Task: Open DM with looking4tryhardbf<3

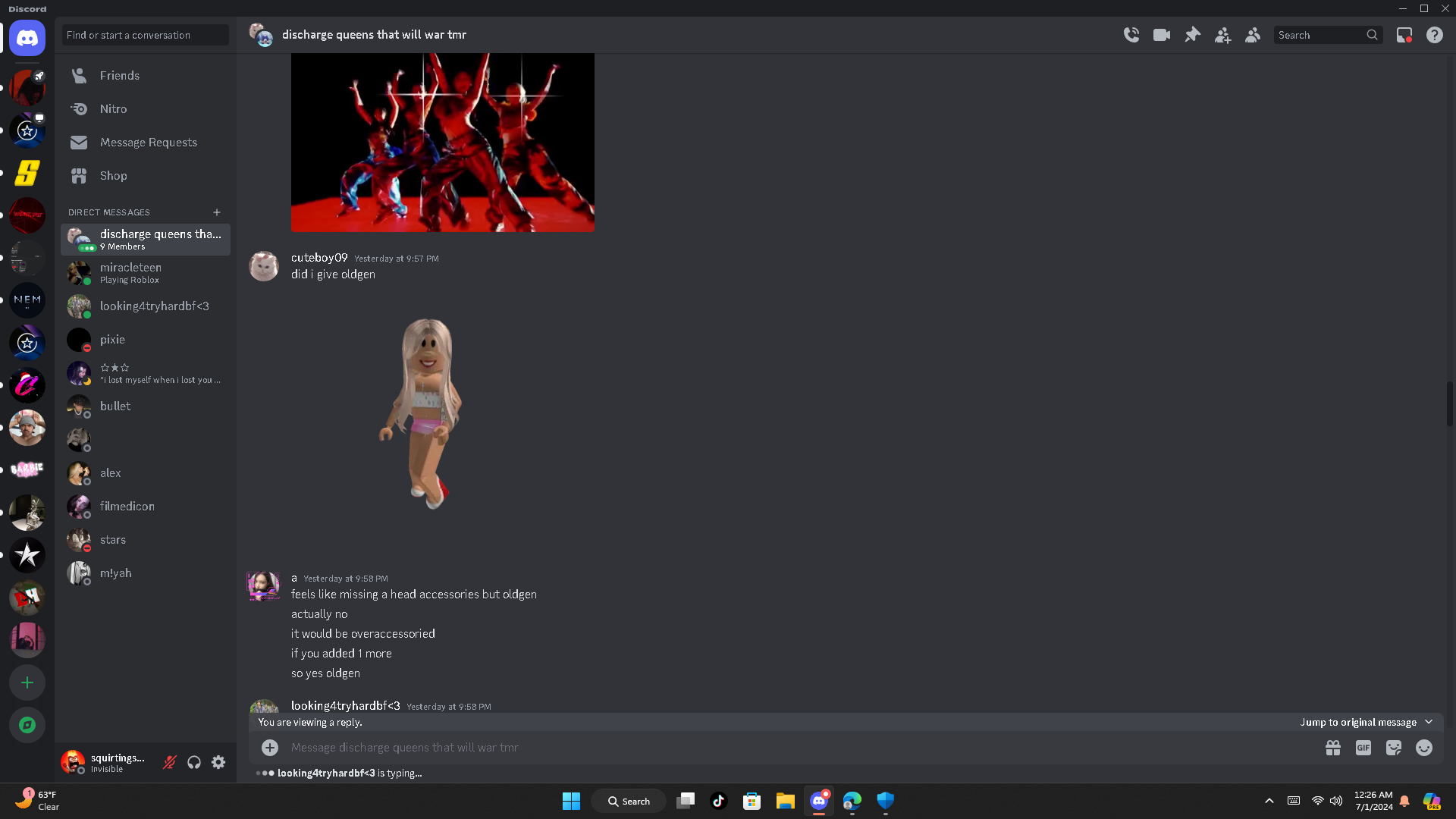Action: pos(145,306)
